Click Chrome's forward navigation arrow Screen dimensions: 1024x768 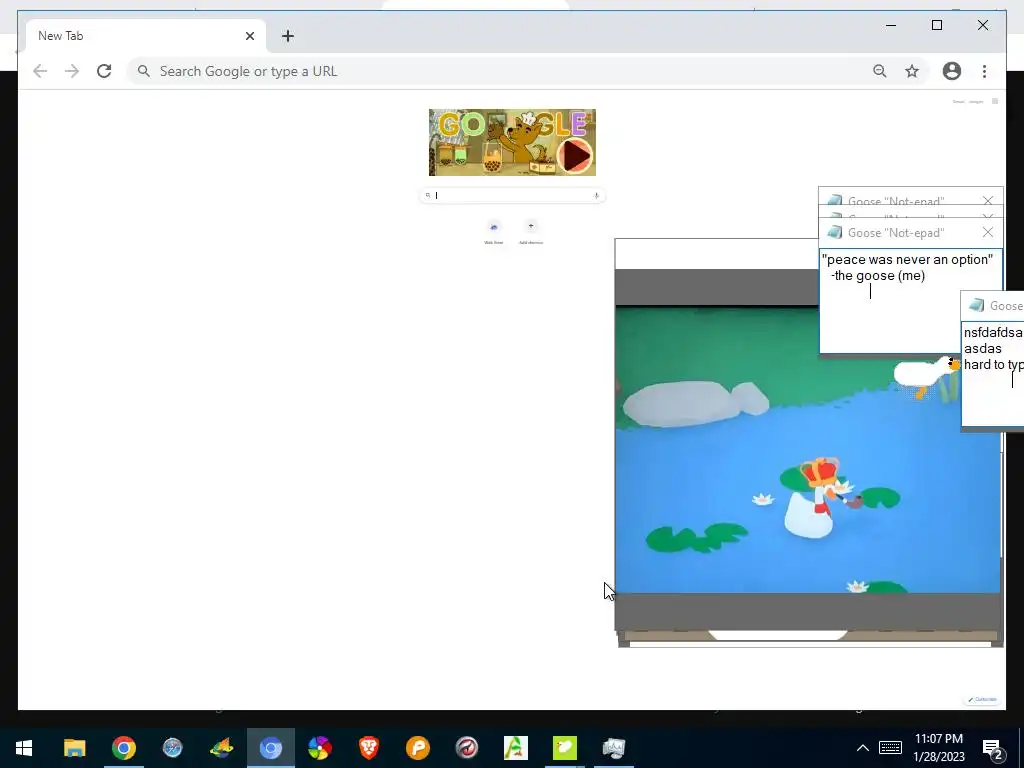click(x=72, y=71)
